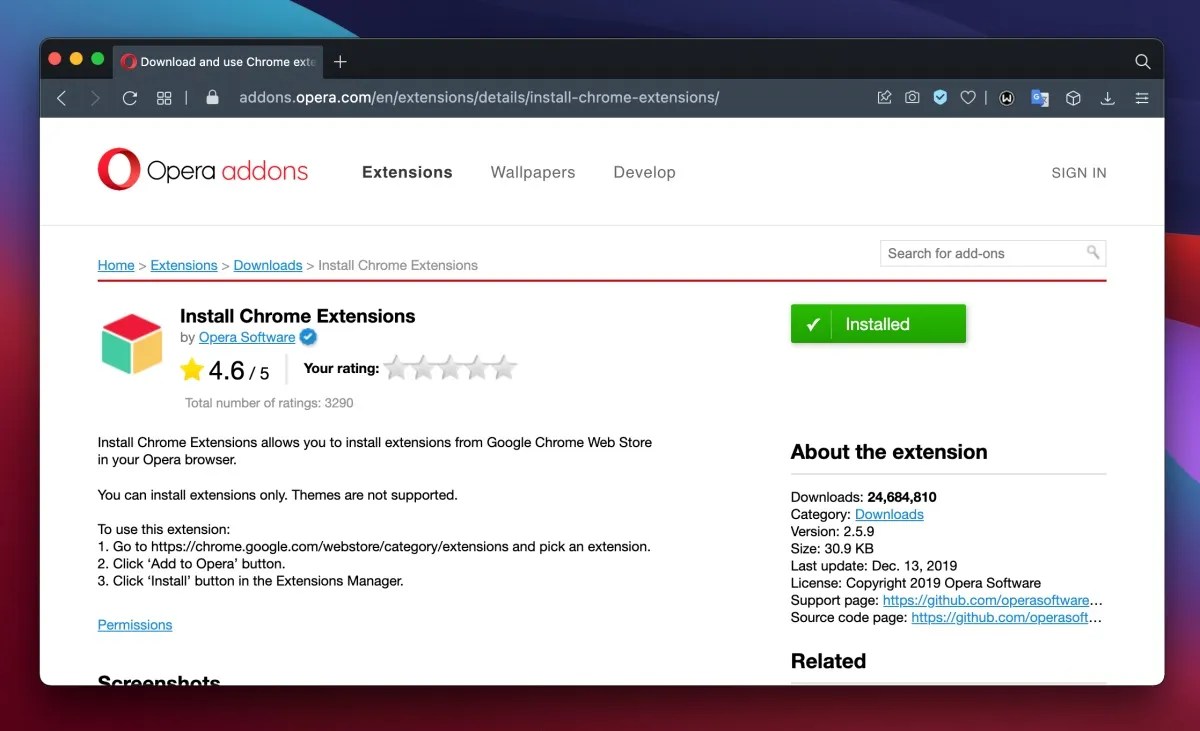Image resolution: width=1200 pixels, height=731 pixels.
Task: Click the Opera addons logo
Action: click(203, 170)
